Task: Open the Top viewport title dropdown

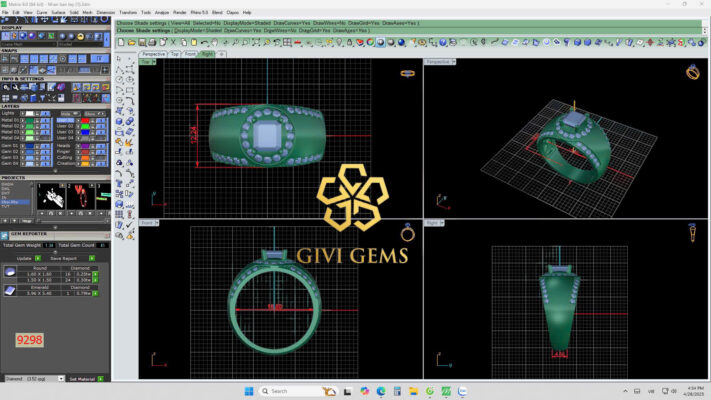Action: 154,62
